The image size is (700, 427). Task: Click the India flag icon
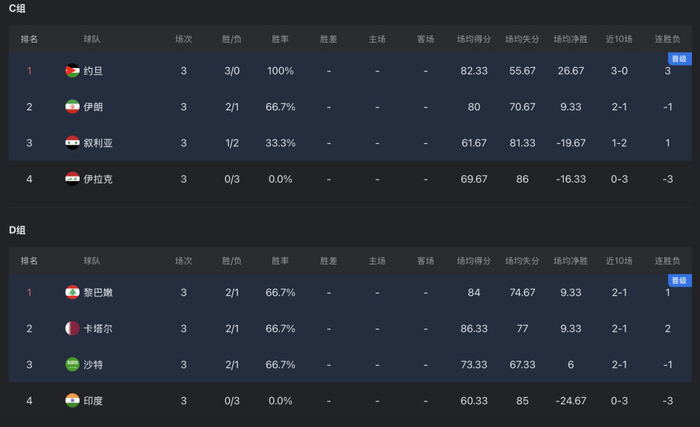(72, 401)
